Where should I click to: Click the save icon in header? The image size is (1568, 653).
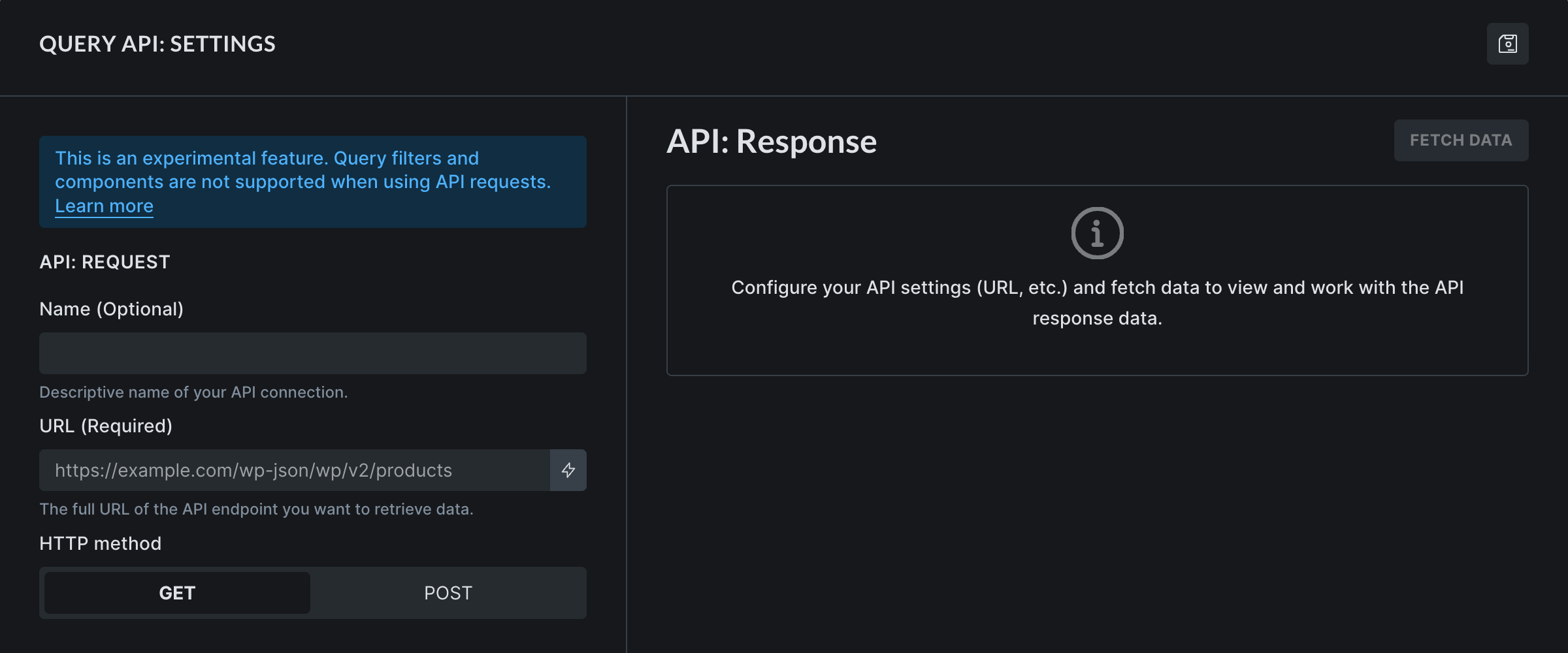[x=1507, y=44]
